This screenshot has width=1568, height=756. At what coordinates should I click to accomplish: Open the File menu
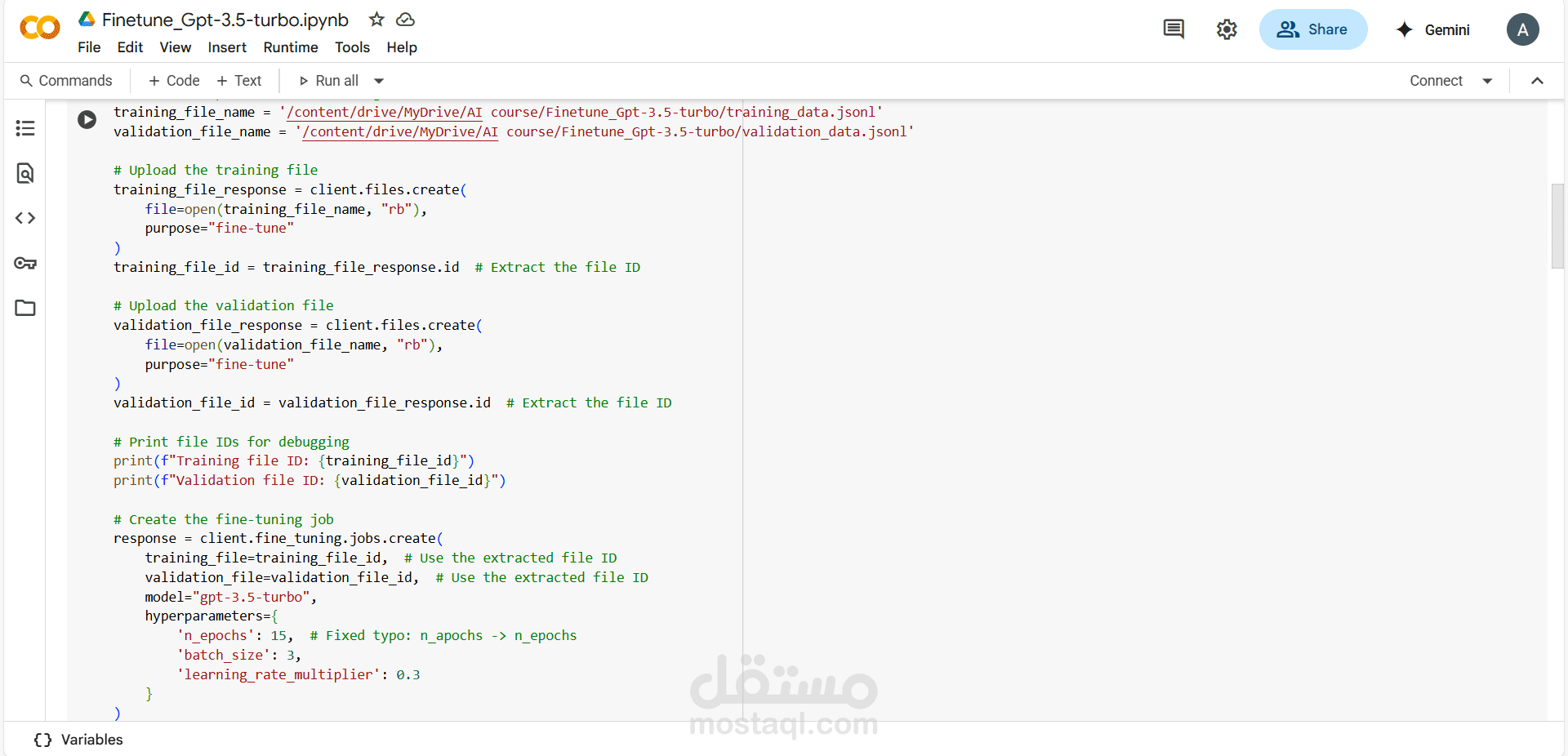coord(89,47)
